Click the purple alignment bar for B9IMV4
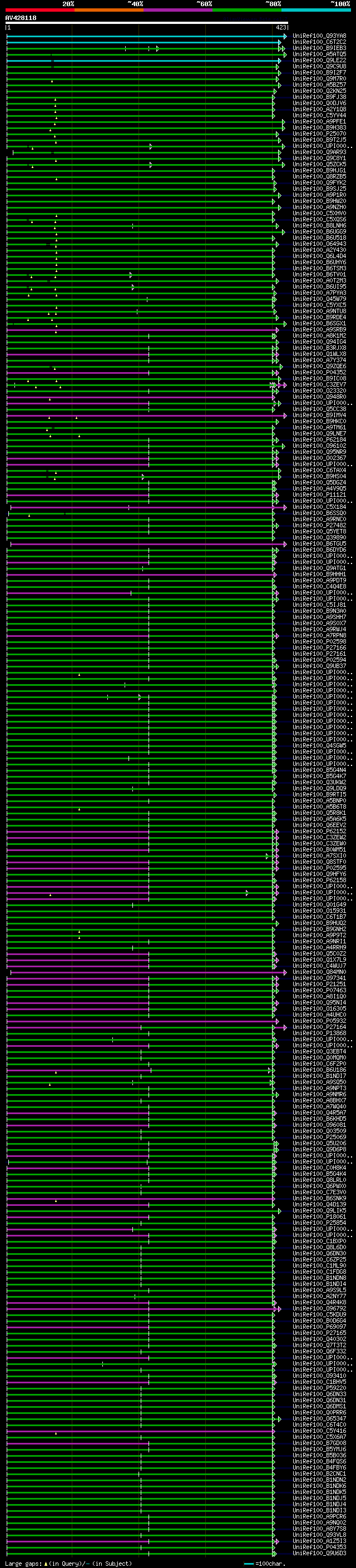 coord(146,416)
